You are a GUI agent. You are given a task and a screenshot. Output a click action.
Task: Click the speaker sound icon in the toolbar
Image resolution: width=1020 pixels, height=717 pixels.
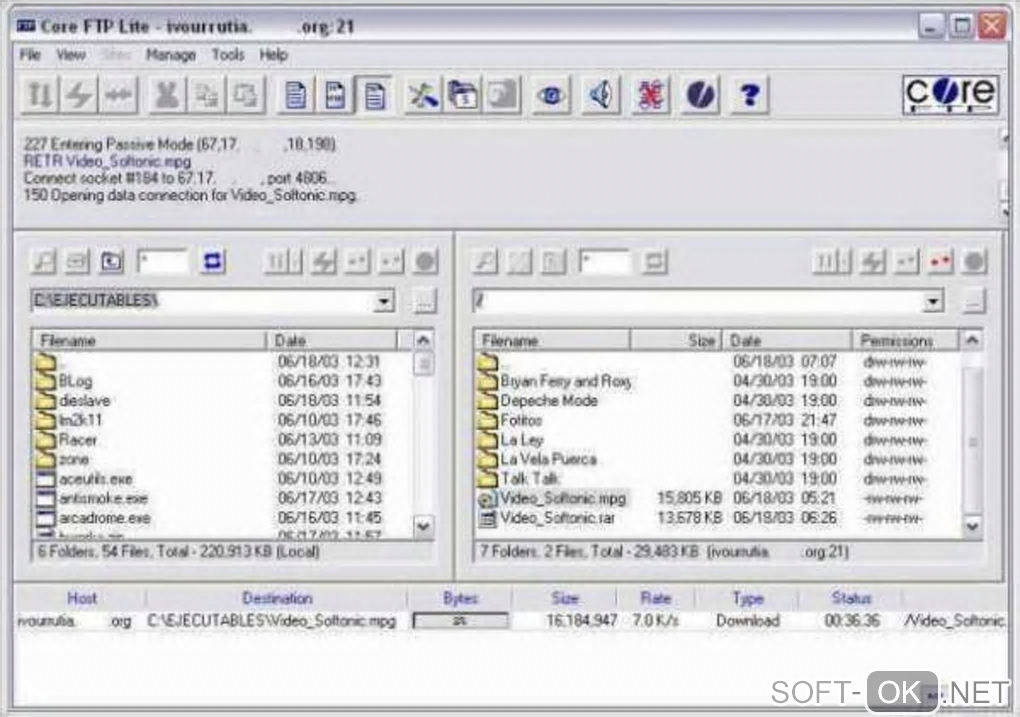tap(601, 96)
